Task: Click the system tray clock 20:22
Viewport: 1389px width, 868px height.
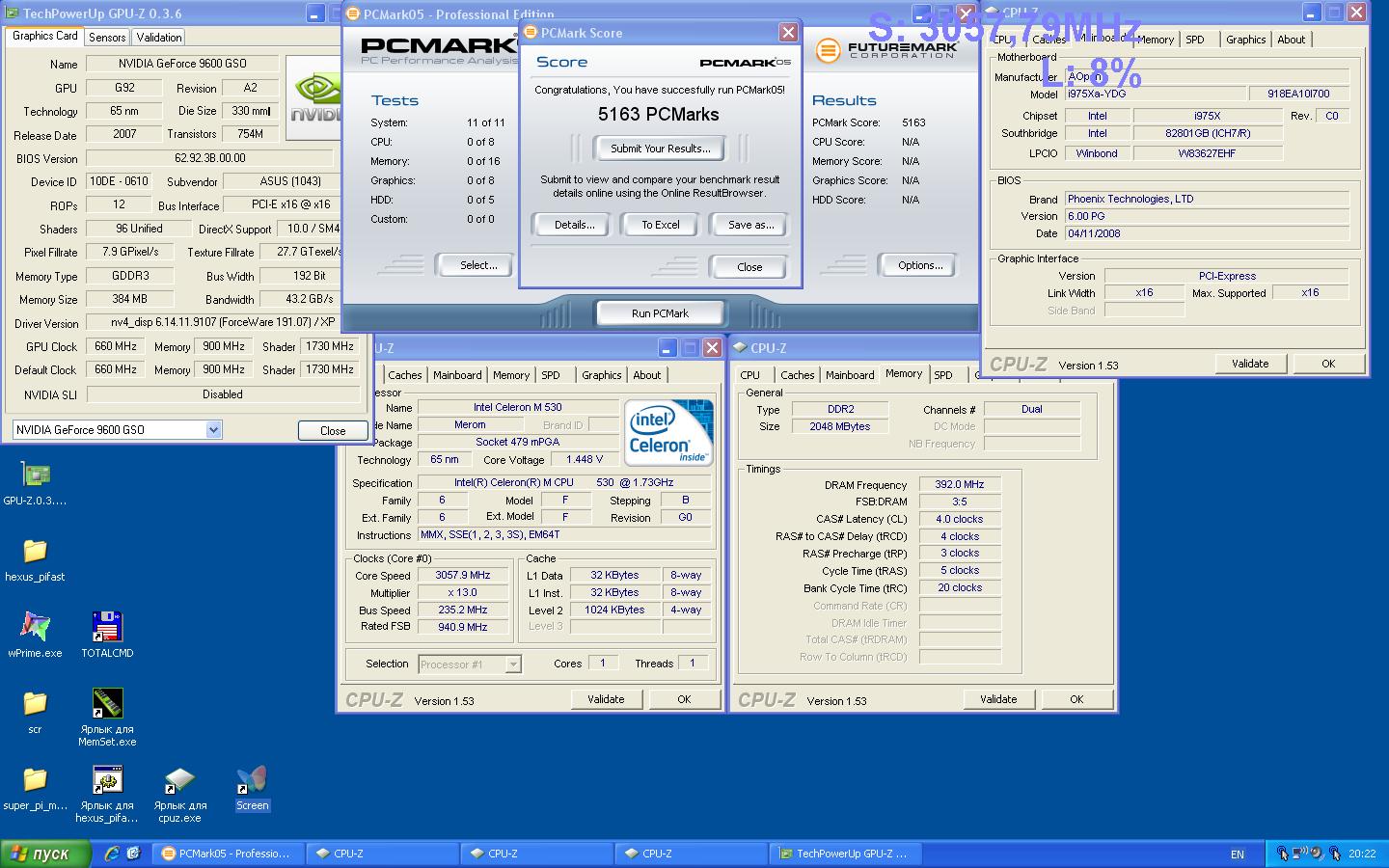Action: click(1362, 854)
